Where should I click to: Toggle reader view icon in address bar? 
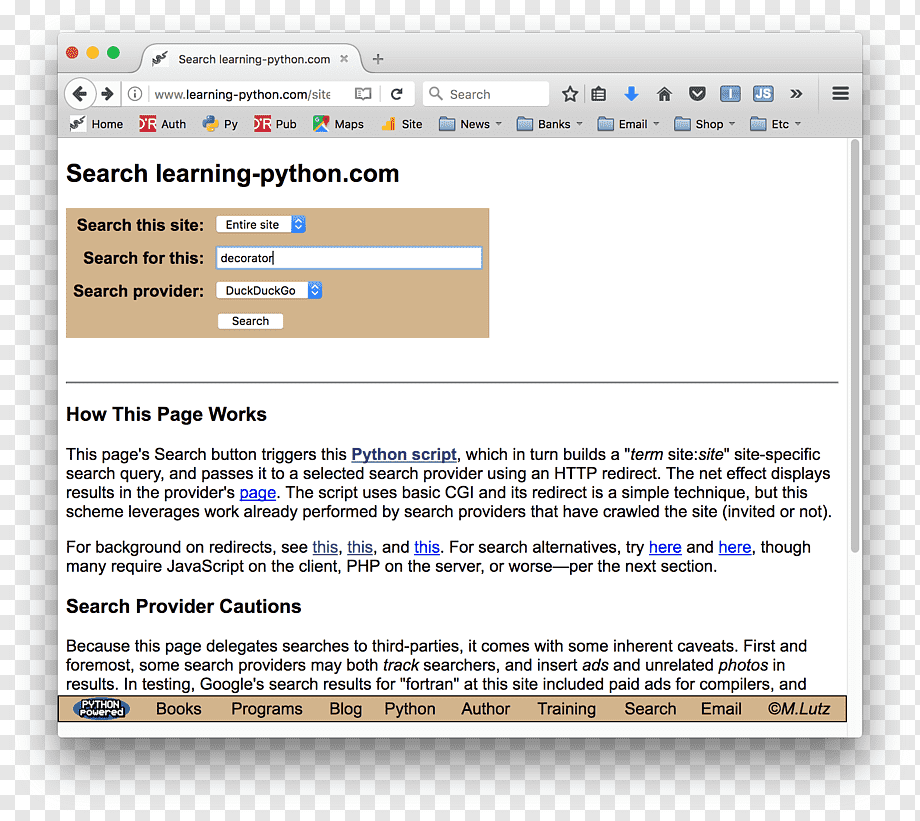[x=363, y=94]
